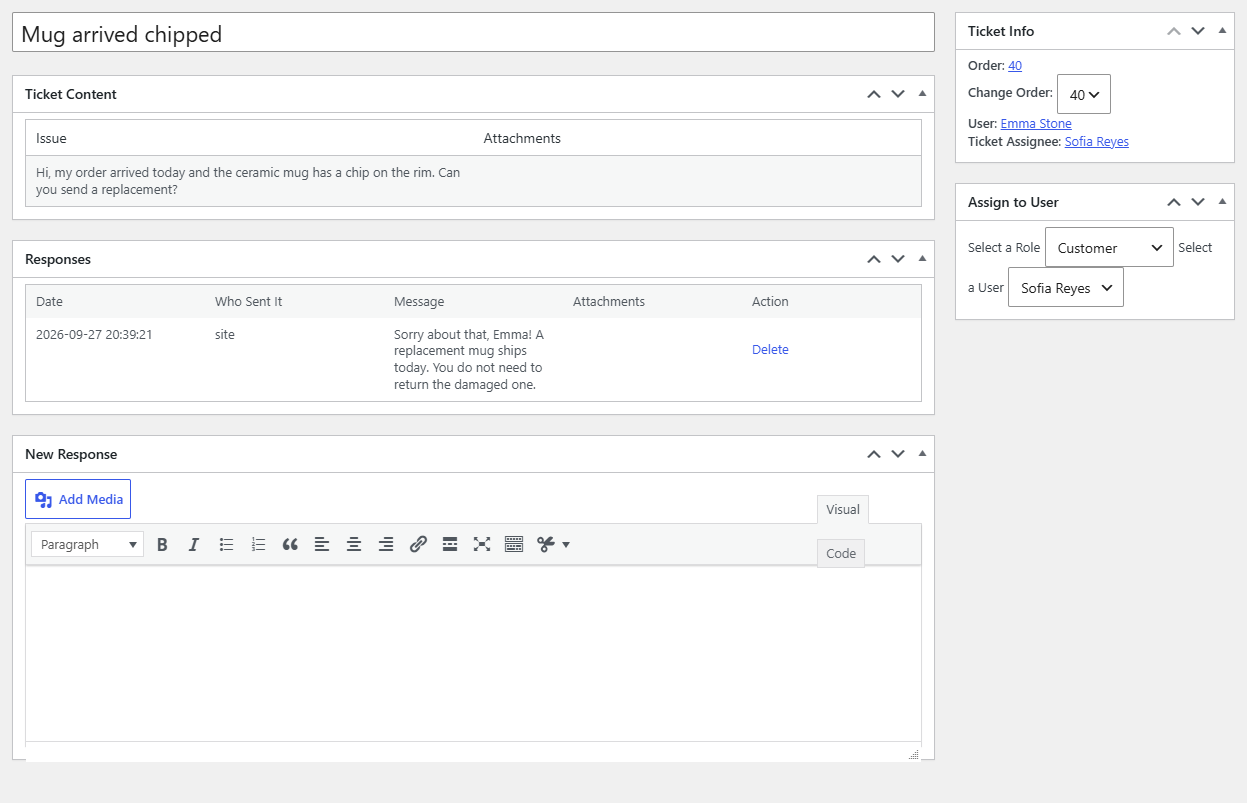
Task: Open order 40 link
Action: tap(1015, 65)
